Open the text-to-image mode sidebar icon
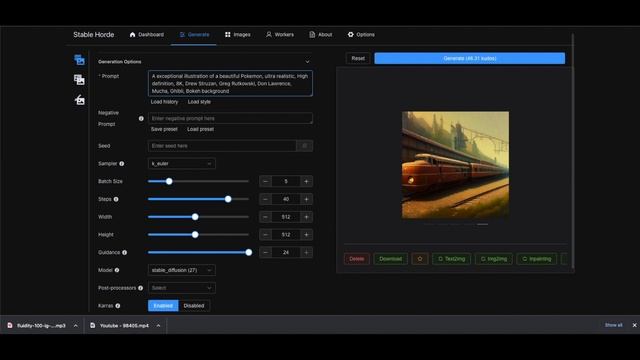This screenshot has width=640, height=360. pos(80,60)
